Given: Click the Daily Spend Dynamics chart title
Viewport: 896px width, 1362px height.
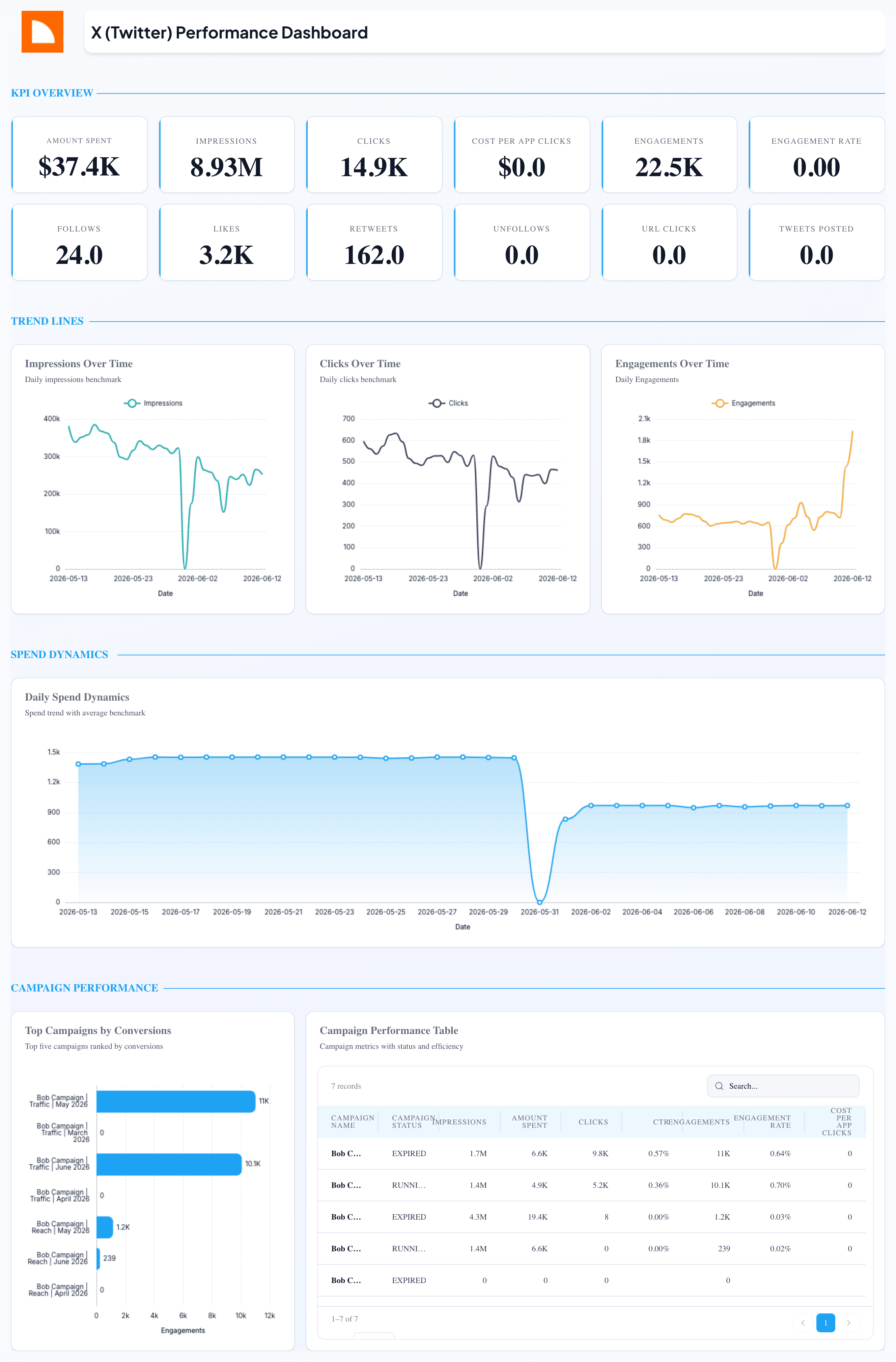Looking at the screenshot, I should click(77, 697).
